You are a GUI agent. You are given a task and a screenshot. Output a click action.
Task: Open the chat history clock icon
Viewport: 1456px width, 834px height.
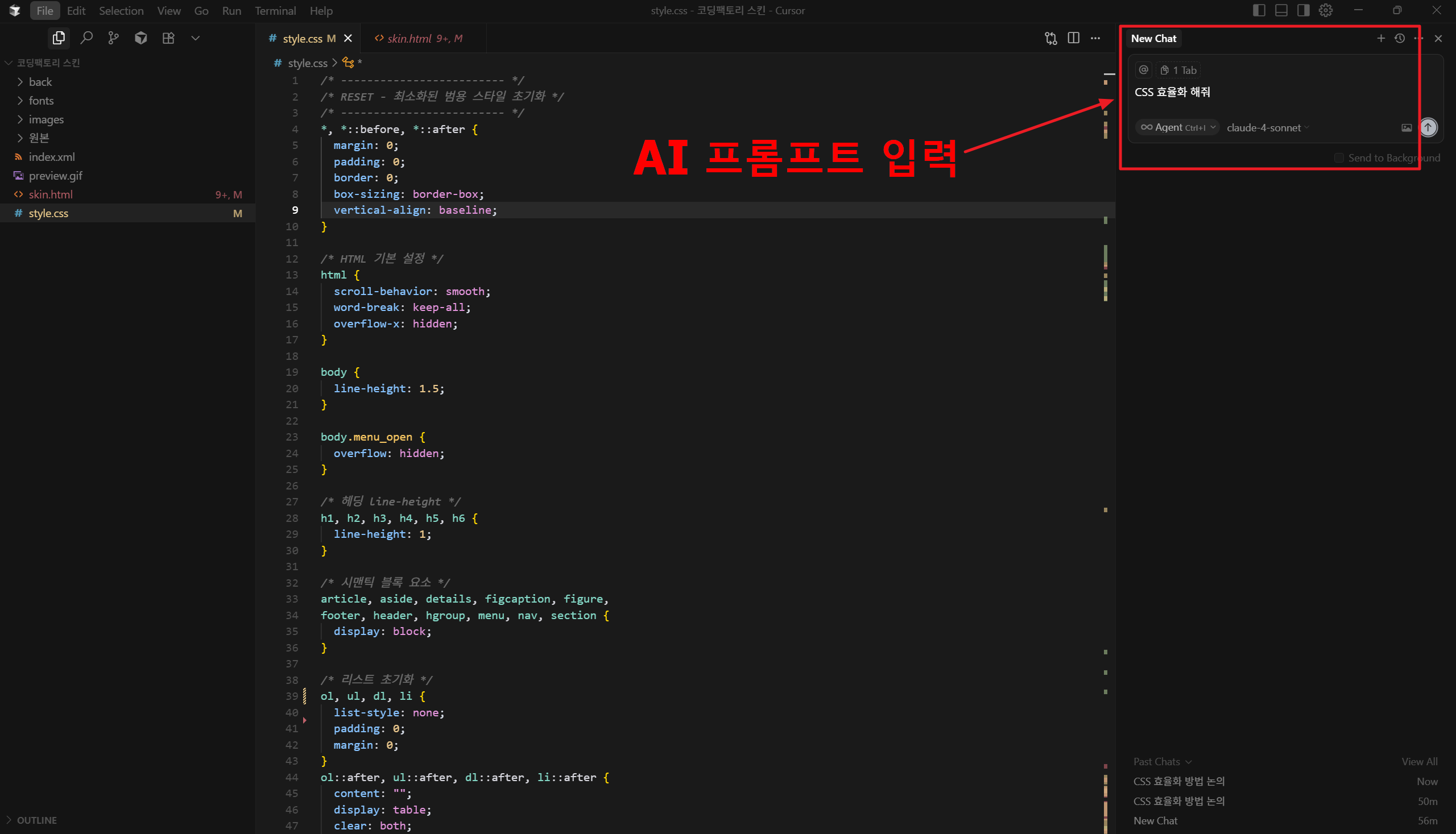[1399, 39]
